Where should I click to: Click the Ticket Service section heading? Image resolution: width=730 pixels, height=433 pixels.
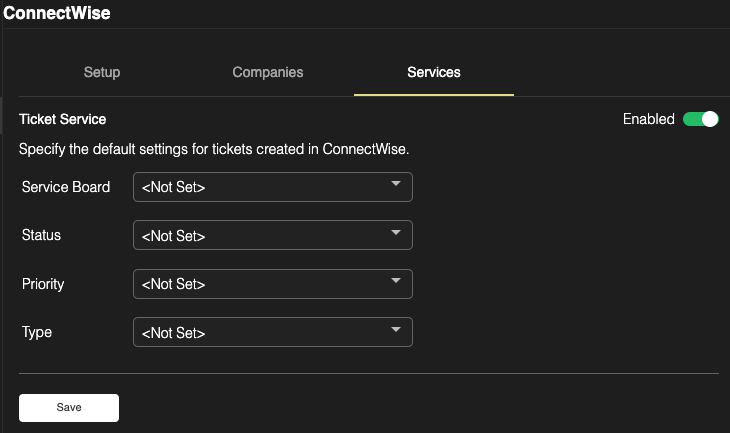[x=63, y=119]
